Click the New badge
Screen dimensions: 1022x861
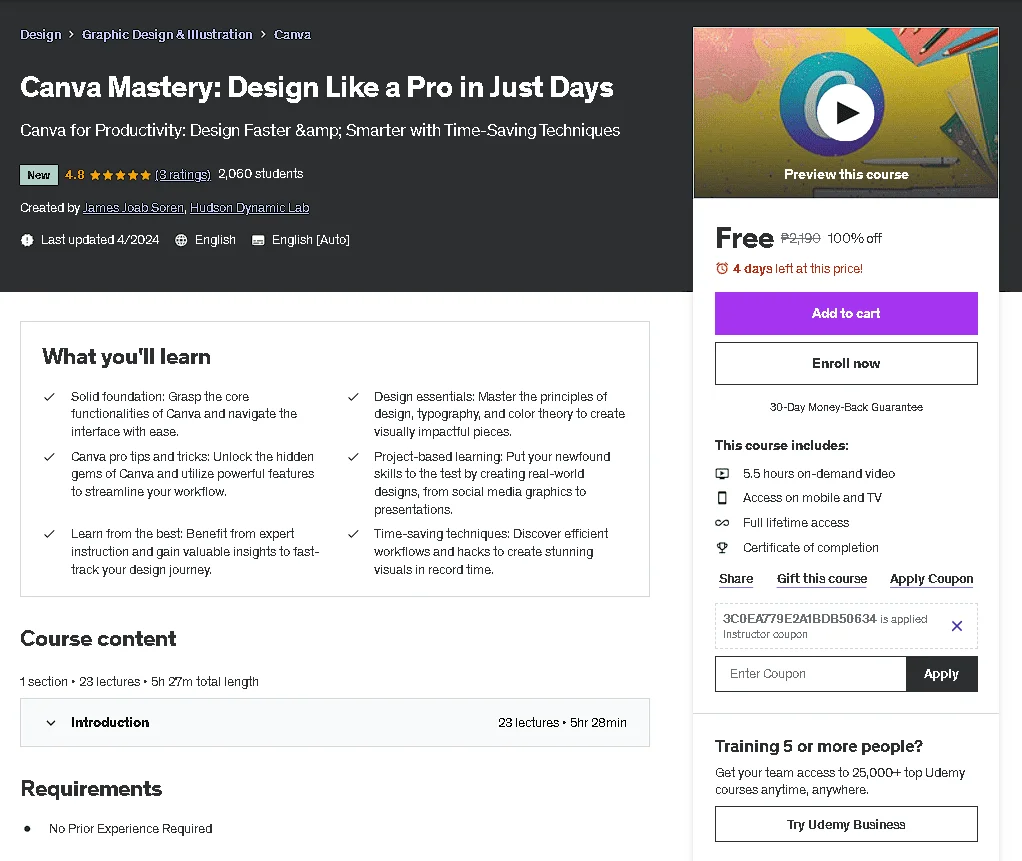point(39,175)
